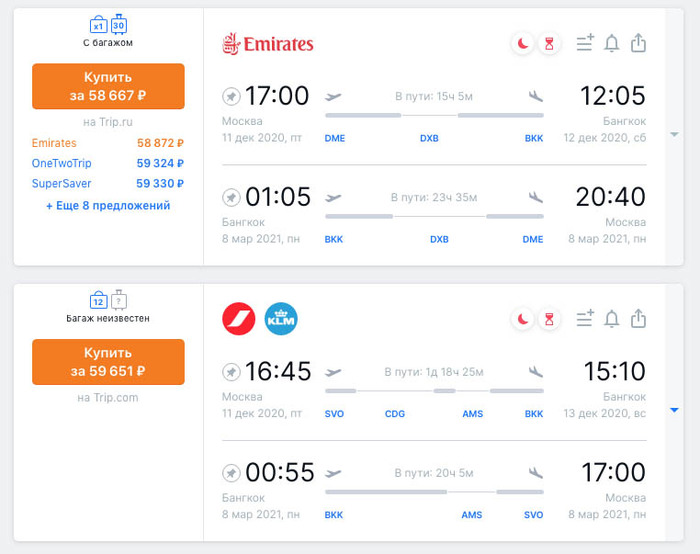Click hourglass long layover icon on KLM ticket
This screenshot has height=554, width=700.
[x=548, y=319]
